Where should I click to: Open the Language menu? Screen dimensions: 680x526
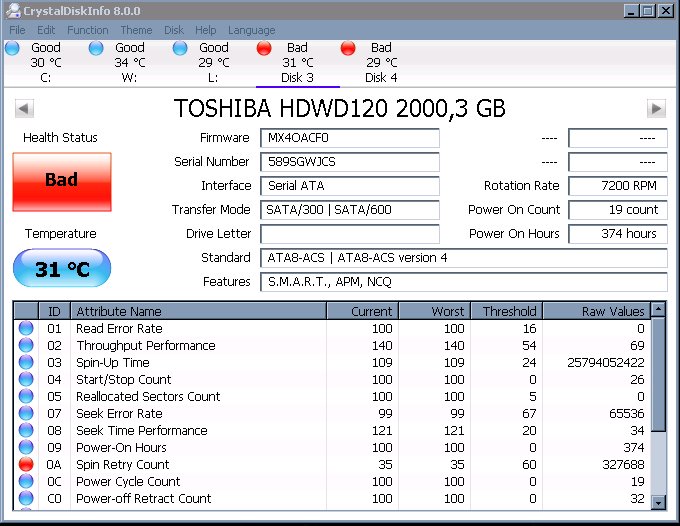tap(252, 30)
